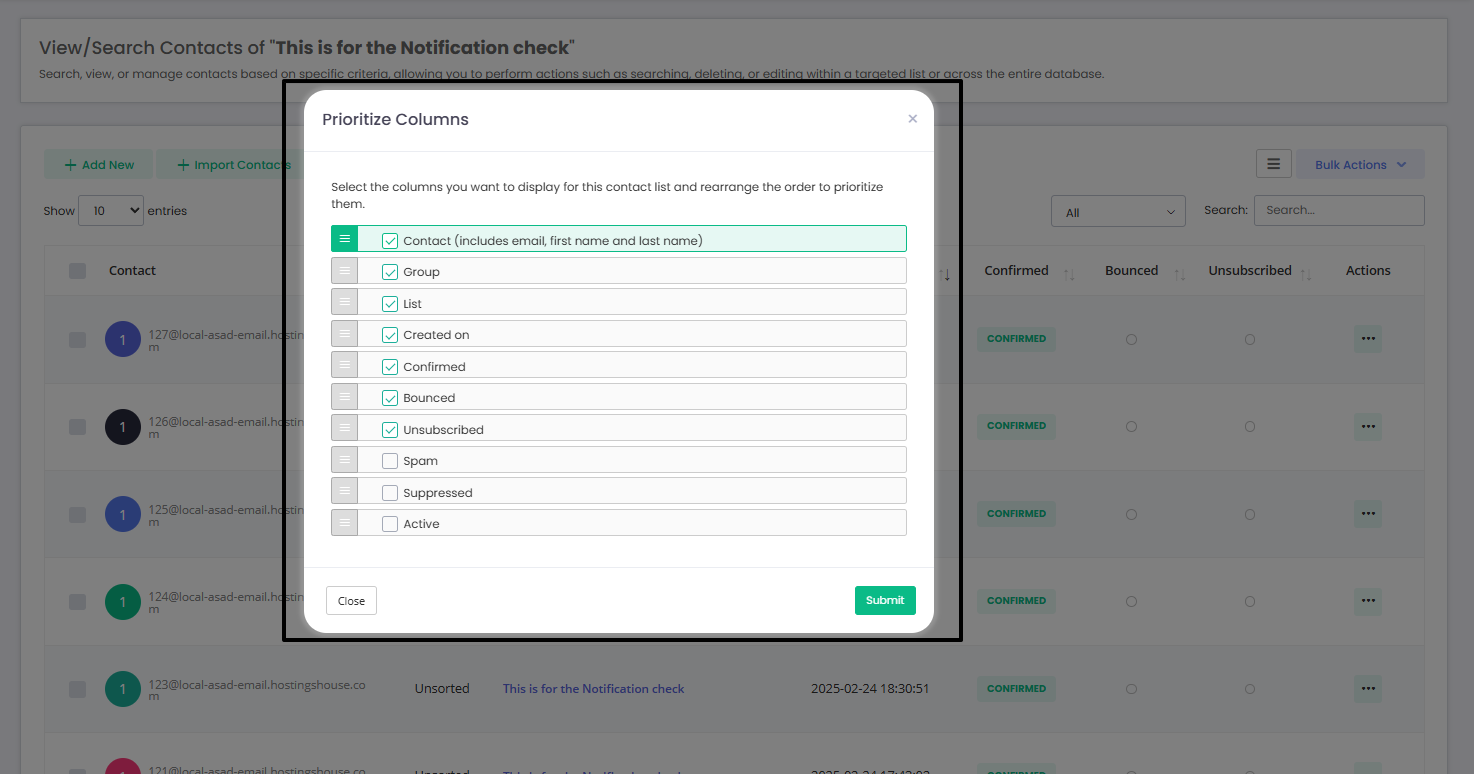Uncheck the Unsubscribed column checkbox in dialog

390,430
